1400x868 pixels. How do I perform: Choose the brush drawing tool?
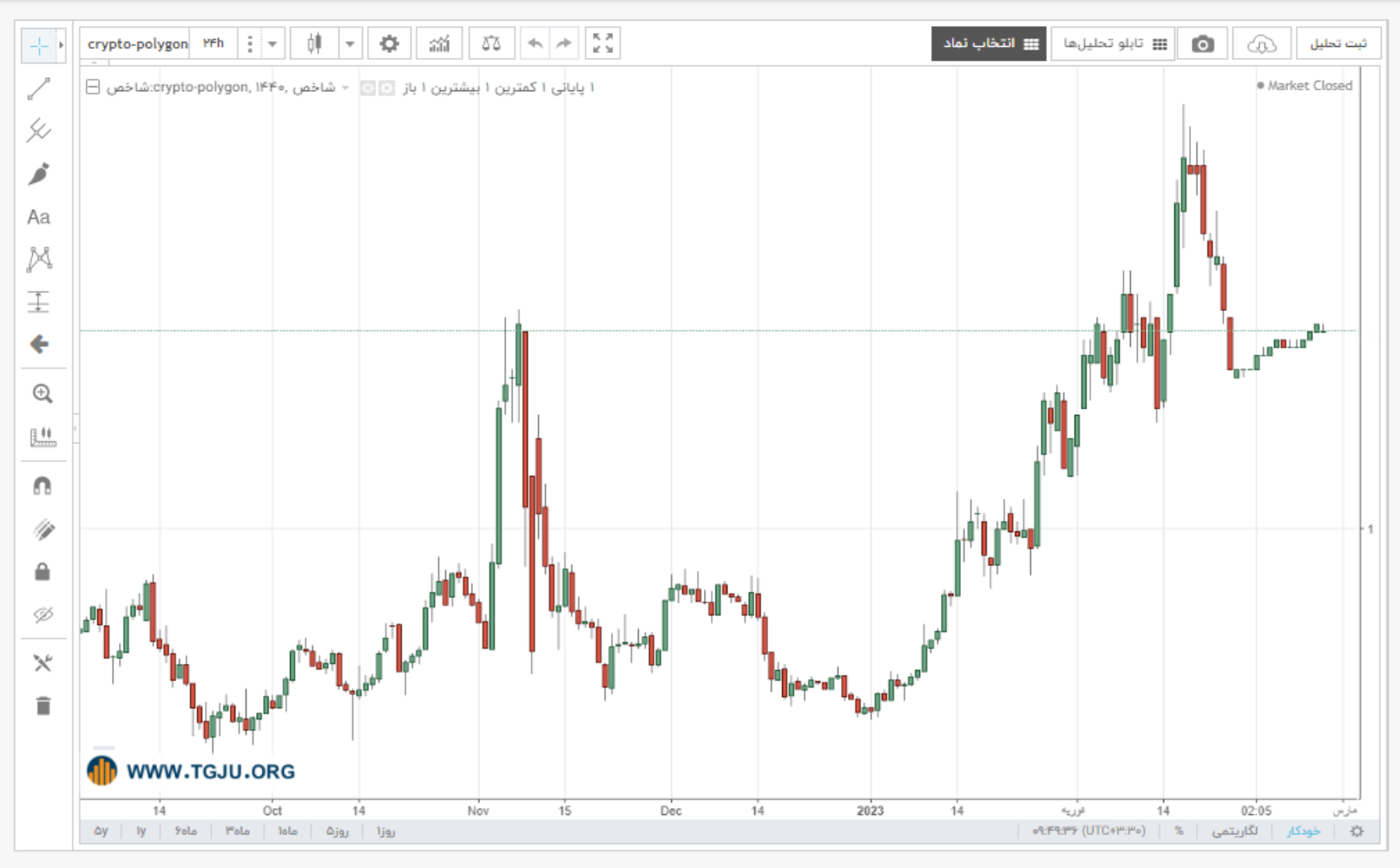(x=39, y=174)
